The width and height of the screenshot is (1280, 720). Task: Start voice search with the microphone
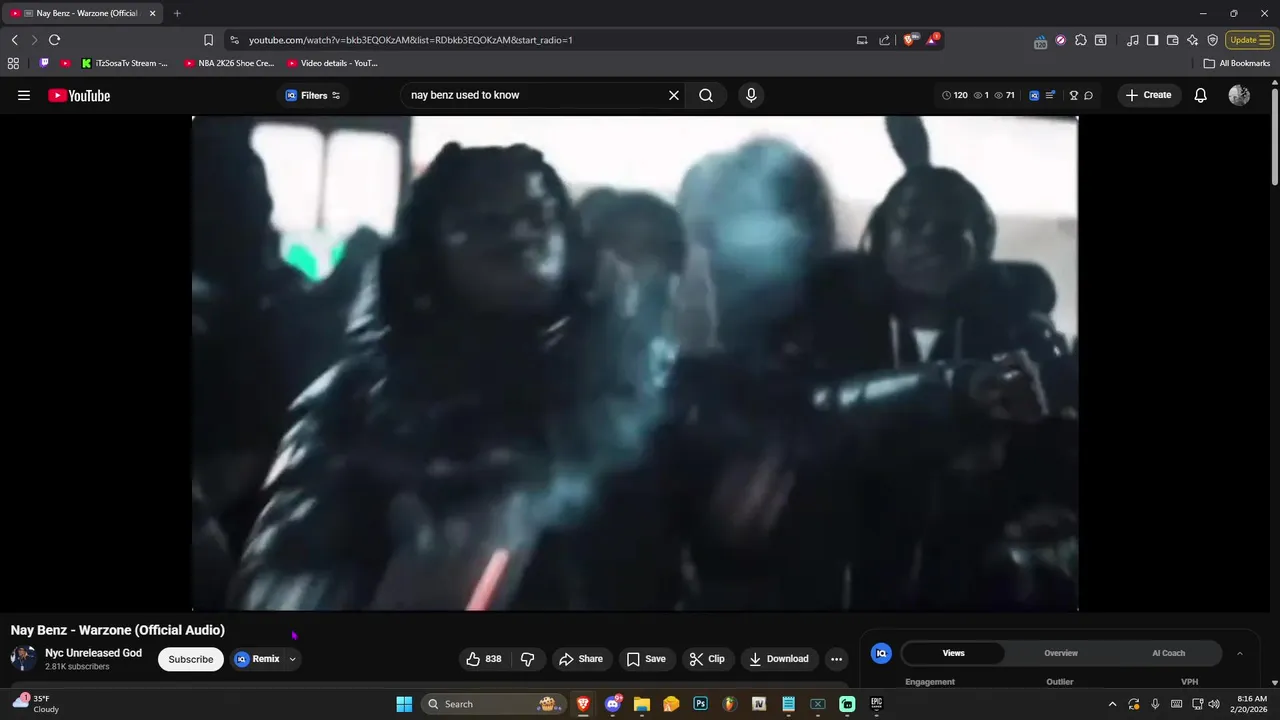(x=751, y=95)
